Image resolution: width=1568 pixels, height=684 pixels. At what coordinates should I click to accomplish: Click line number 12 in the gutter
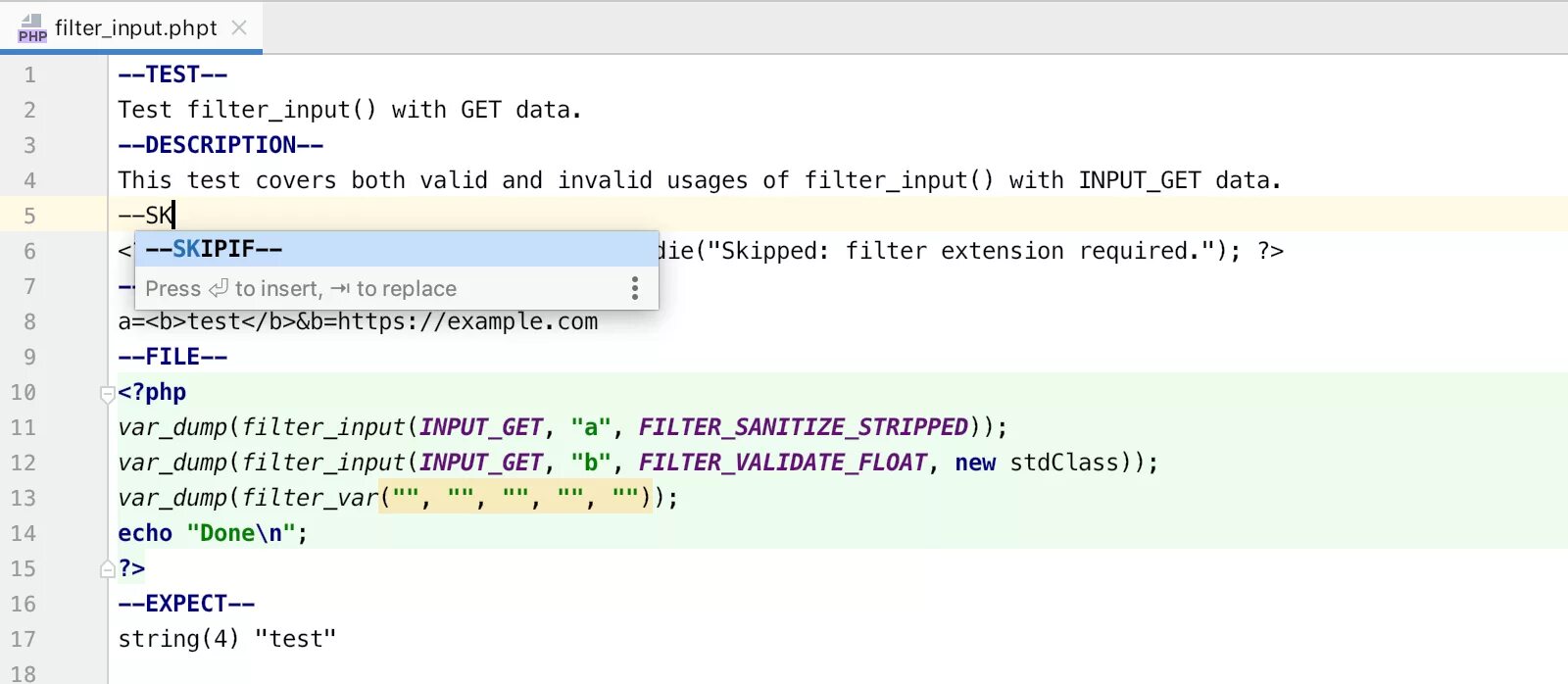pos(24,463)
